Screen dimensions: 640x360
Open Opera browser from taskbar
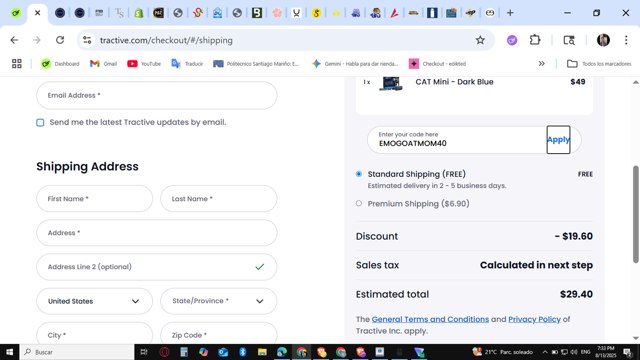(164, 352)
